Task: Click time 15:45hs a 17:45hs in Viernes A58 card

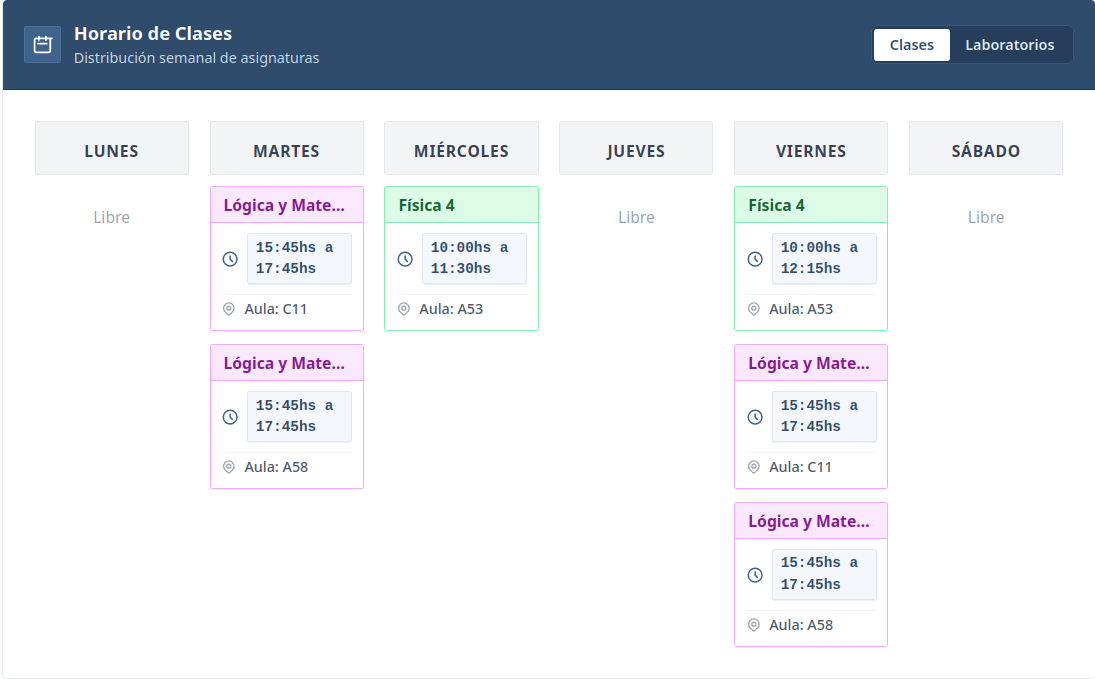Action: pos(824,574)
